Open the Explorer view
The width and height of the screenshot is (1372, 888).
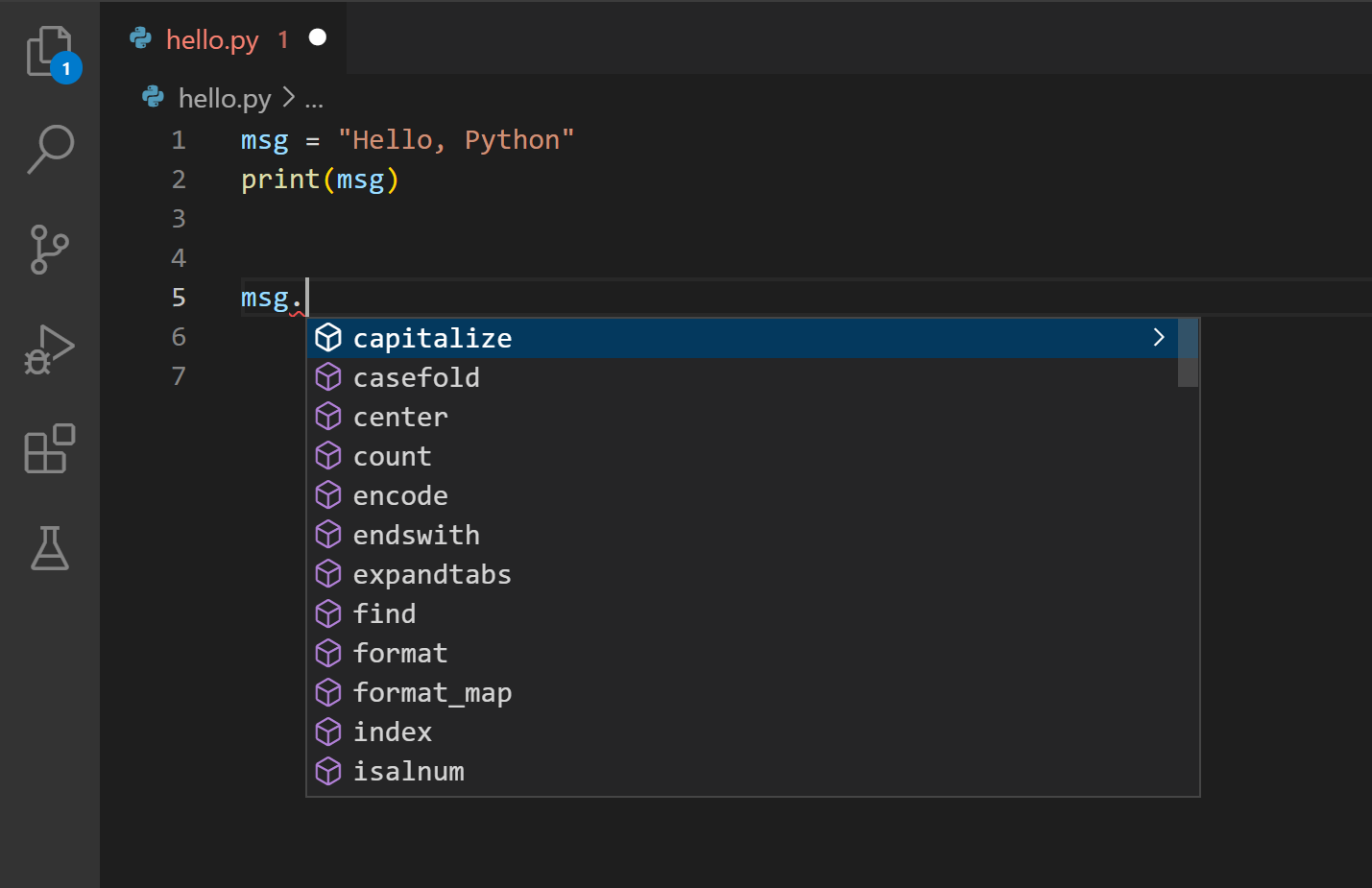49,52
